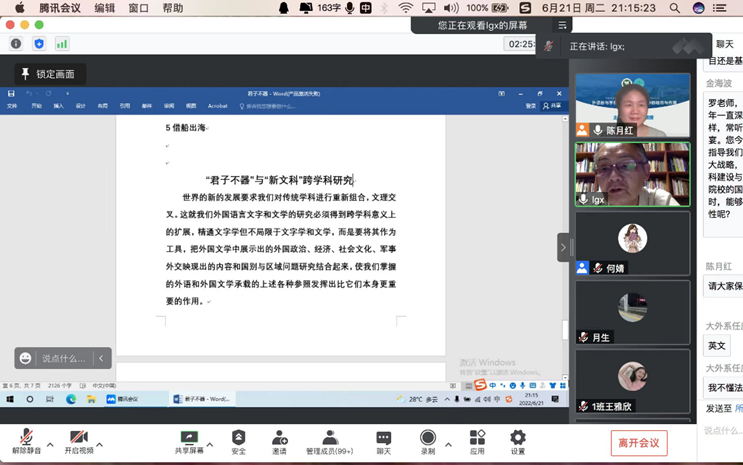Switch to 君子不器 Word taskbar item

[x=202, y=399]
